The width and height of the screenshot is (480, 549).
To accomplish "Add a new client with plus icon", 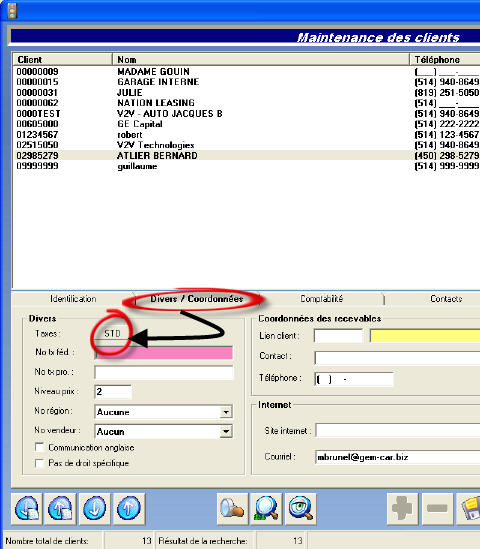I will [402, 508].
